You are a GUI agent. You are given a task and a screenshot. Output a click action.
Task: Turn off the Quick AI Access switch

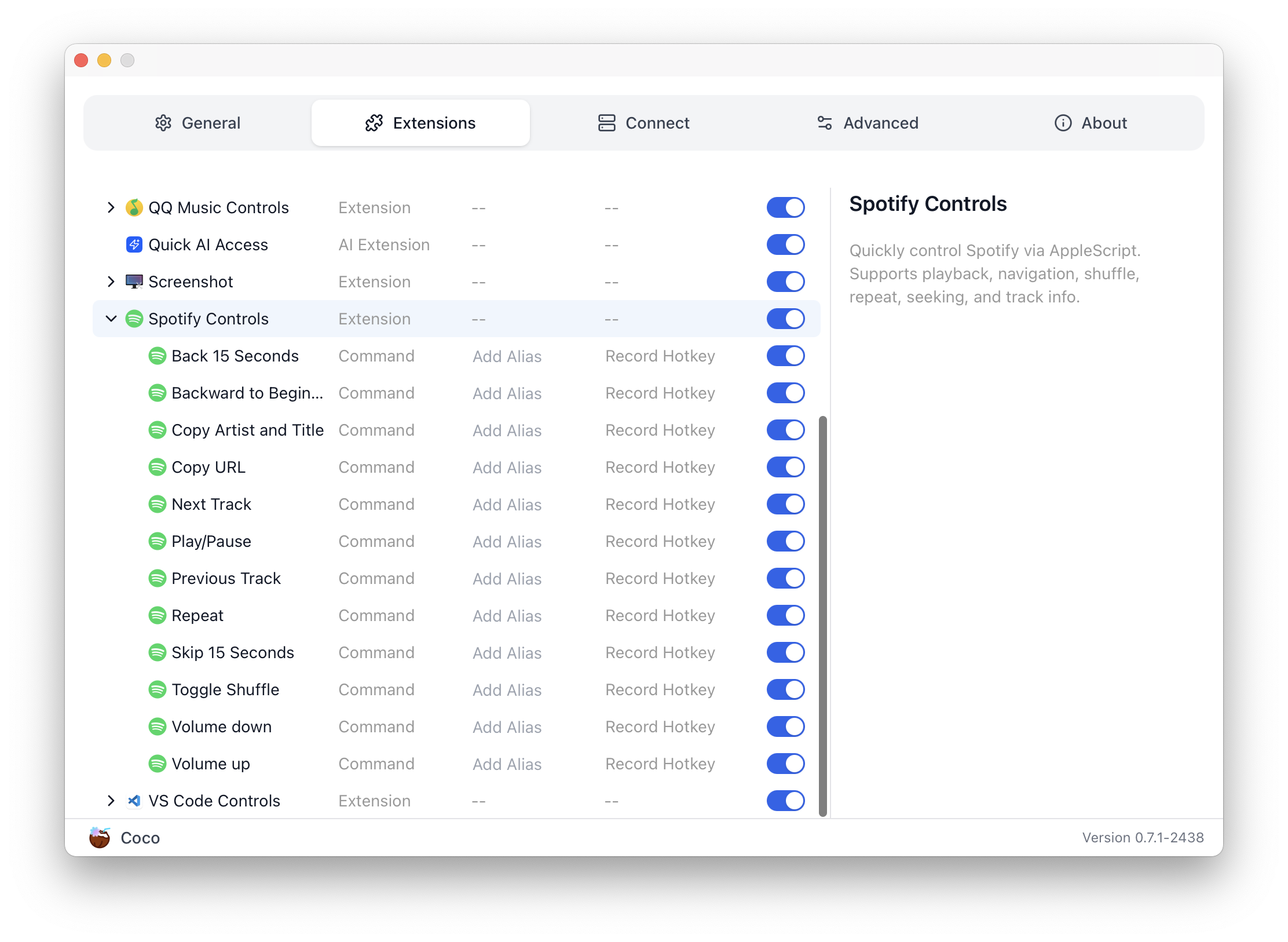pos(786,244)
